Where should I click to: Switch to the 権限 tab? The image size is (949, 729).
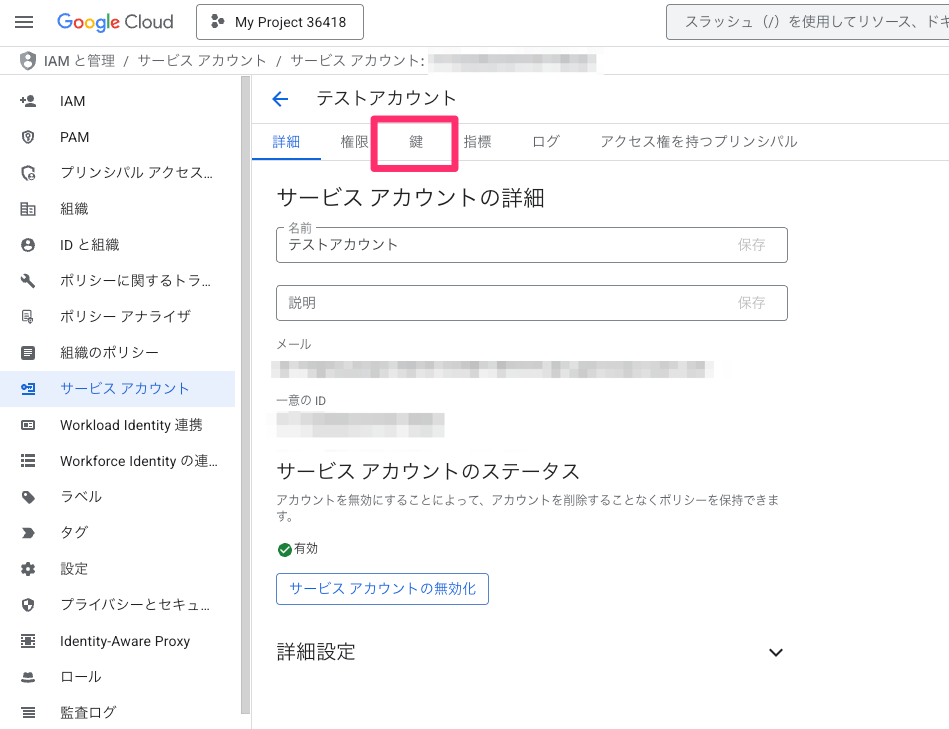355,142
